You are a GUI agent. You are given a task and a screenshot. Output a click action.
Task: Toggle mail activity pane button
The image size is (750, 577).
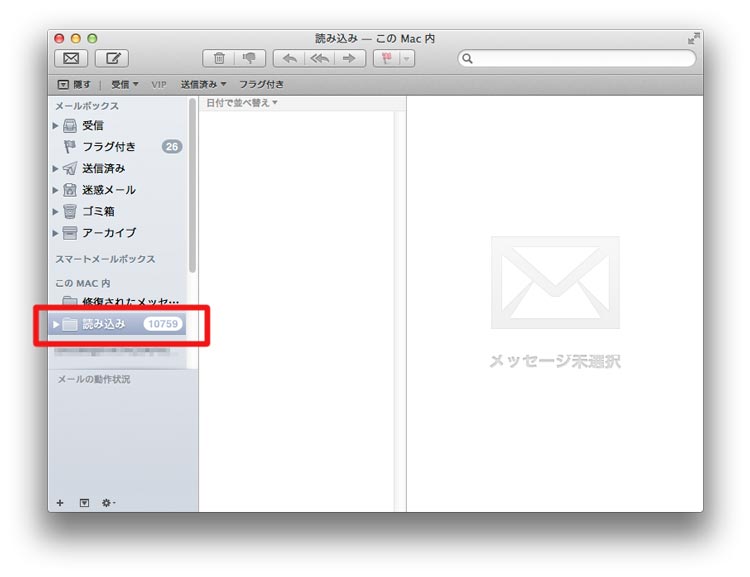pyautogui.click(x=84, y=503)
